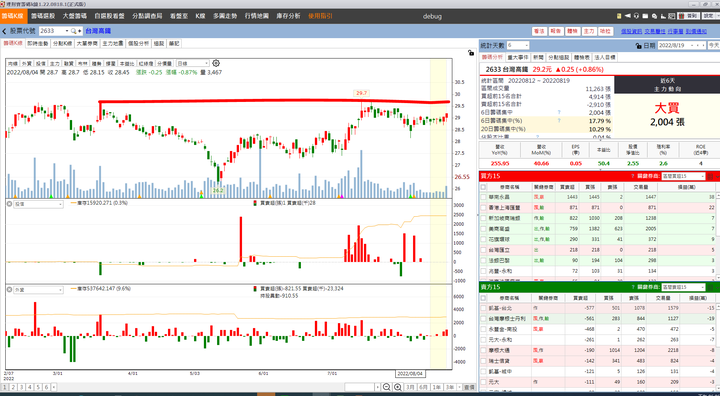Click the columns icon in 賣方15 header
This screenshot has width=720, height=396.
710,287
